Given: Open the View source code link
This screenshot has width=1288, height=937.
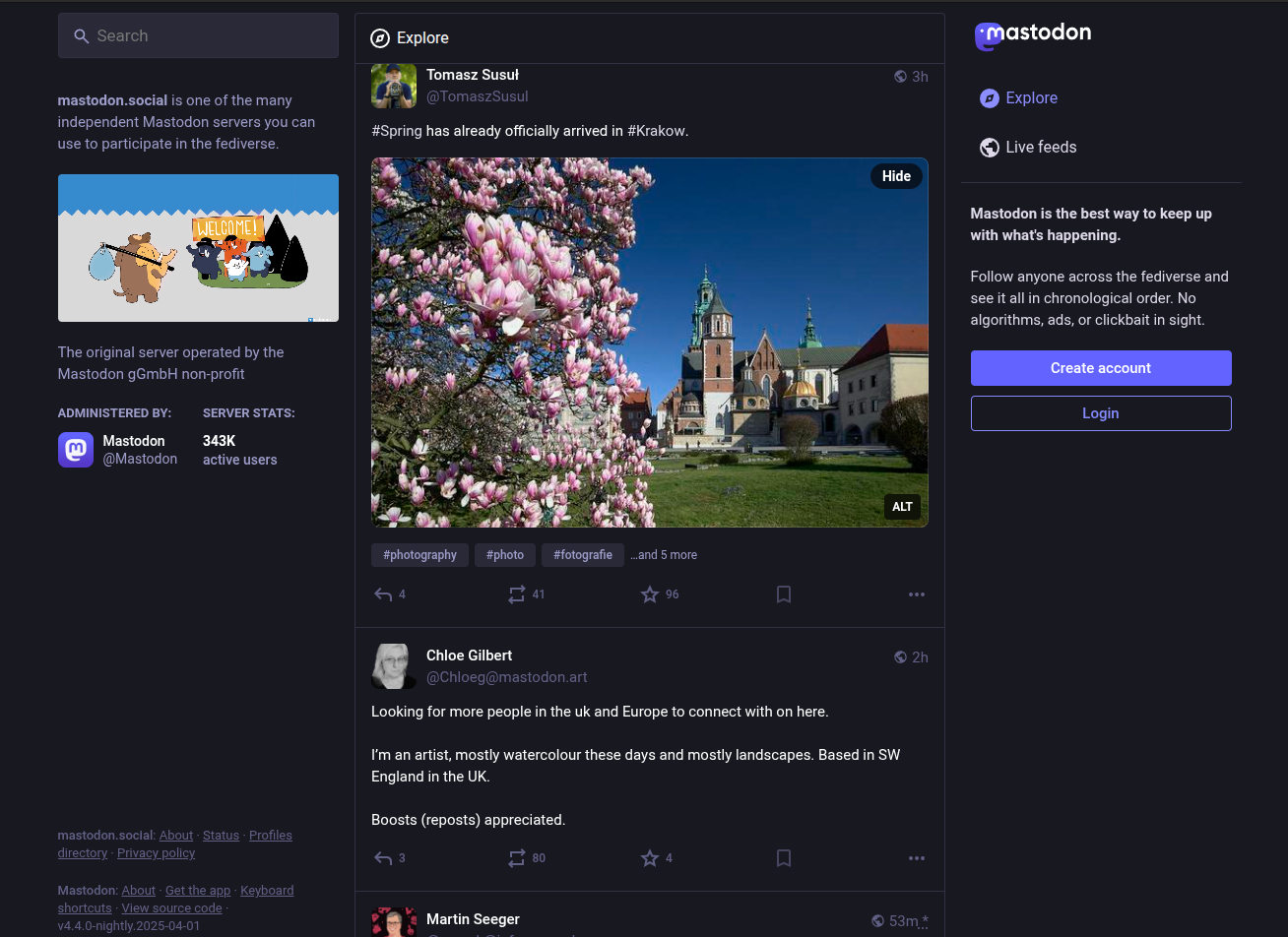Looking at the screenshot, I should [171, 908].
